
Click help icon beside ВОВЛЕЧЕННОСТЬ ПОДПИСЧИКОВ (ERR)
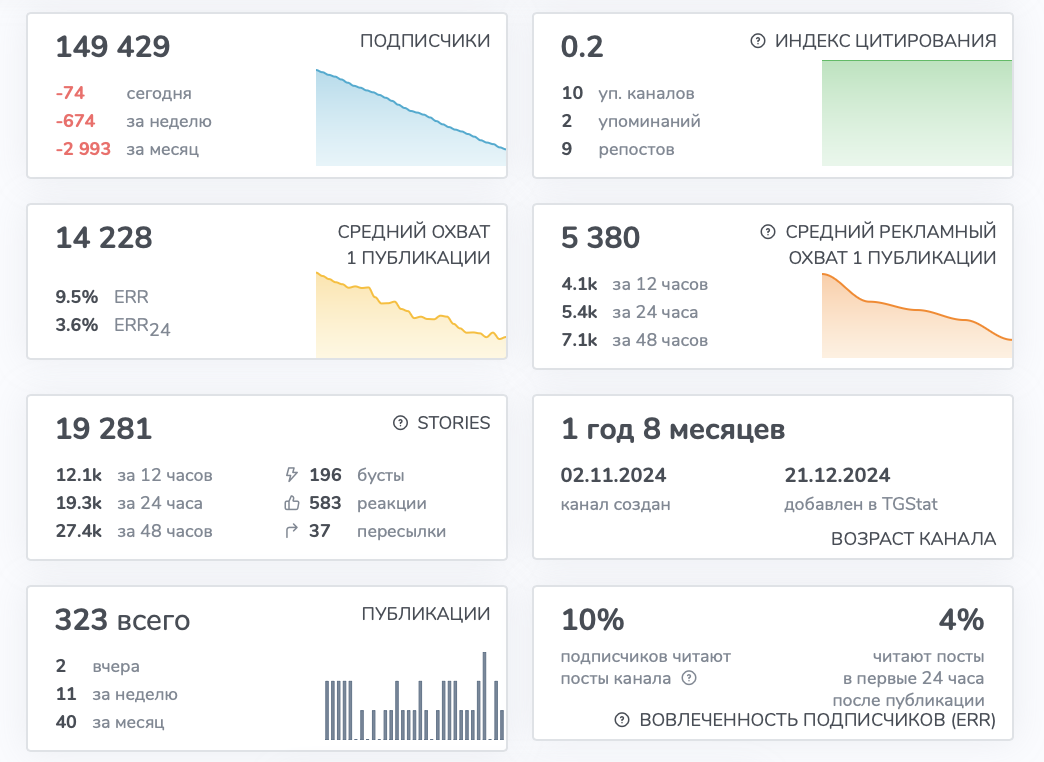click(x=622, y=720)
